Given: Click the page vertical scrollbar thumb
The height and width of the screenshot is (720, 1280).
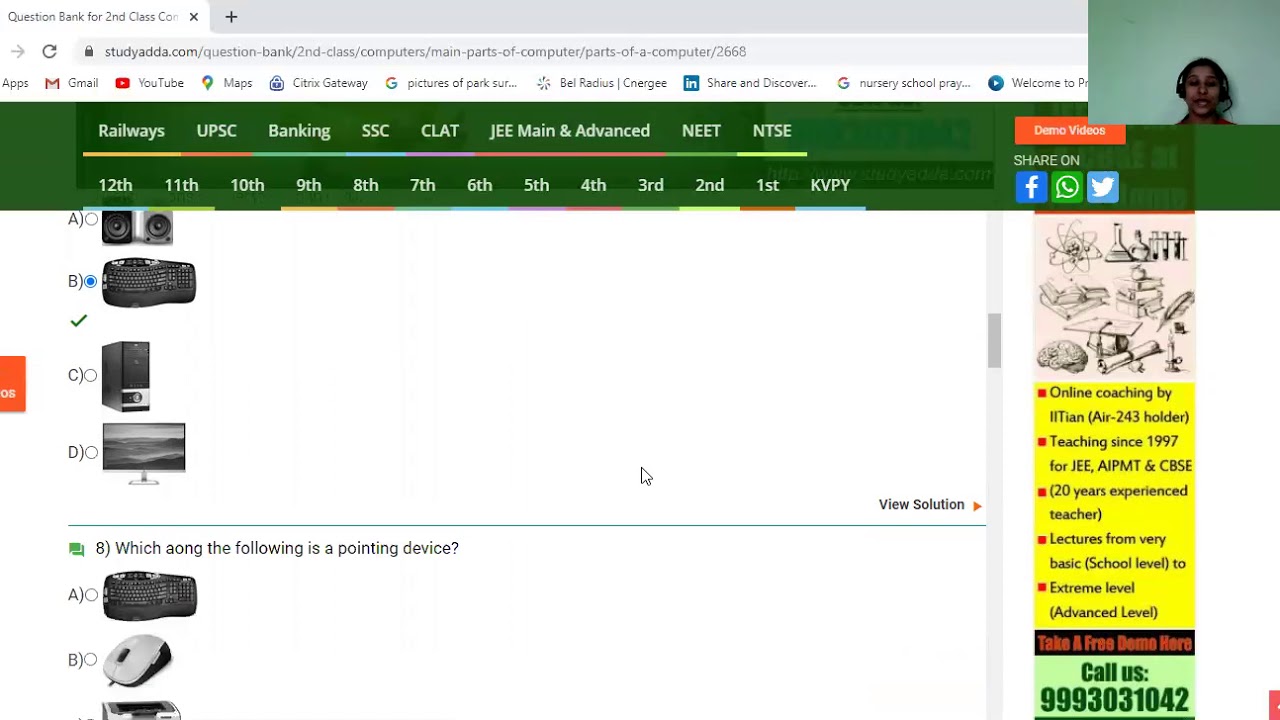Looking at the screenshot, I should tap(994, 340).
